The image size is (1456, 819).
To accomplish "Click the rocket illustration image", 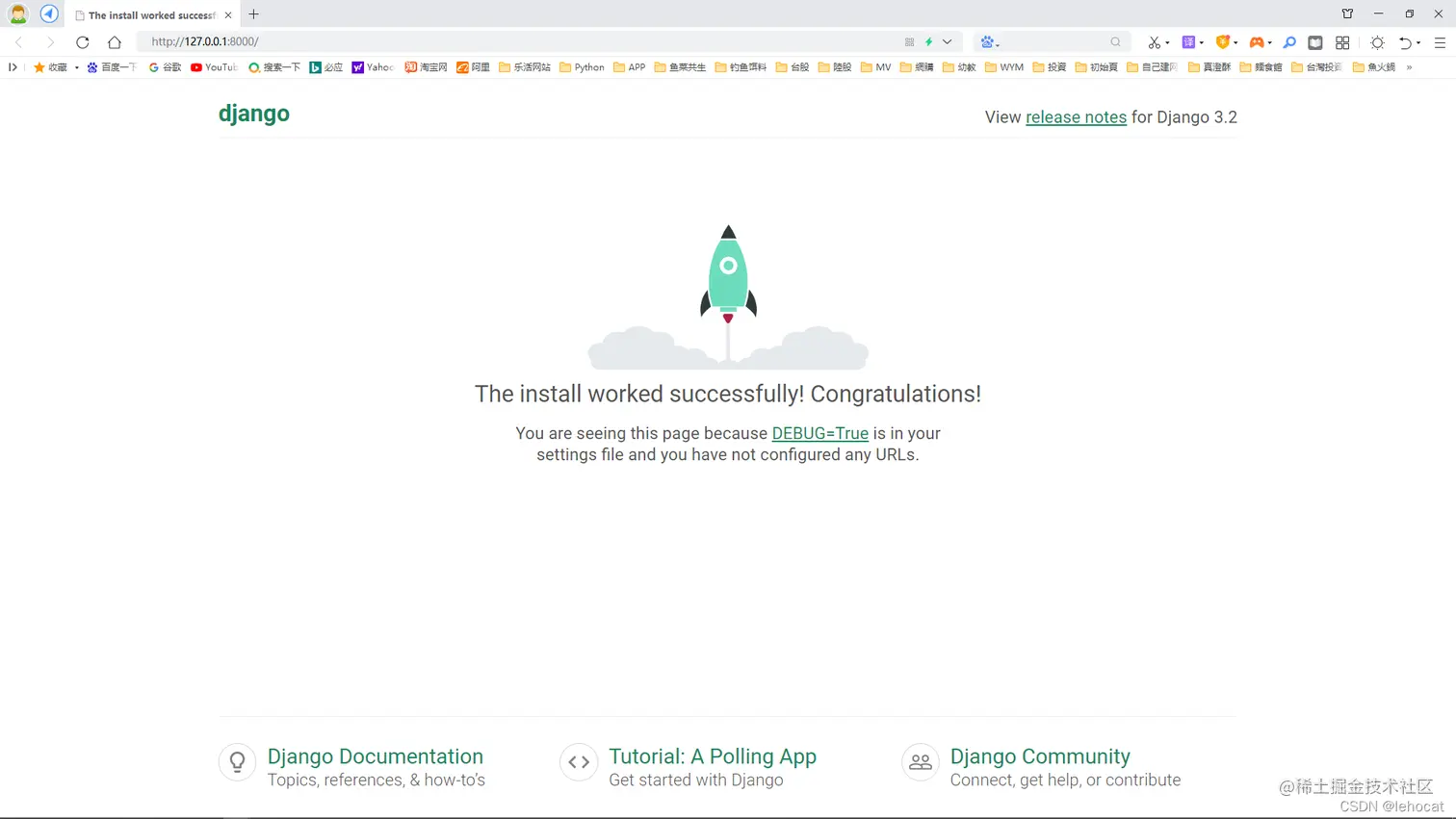I will tap(728, 296).
